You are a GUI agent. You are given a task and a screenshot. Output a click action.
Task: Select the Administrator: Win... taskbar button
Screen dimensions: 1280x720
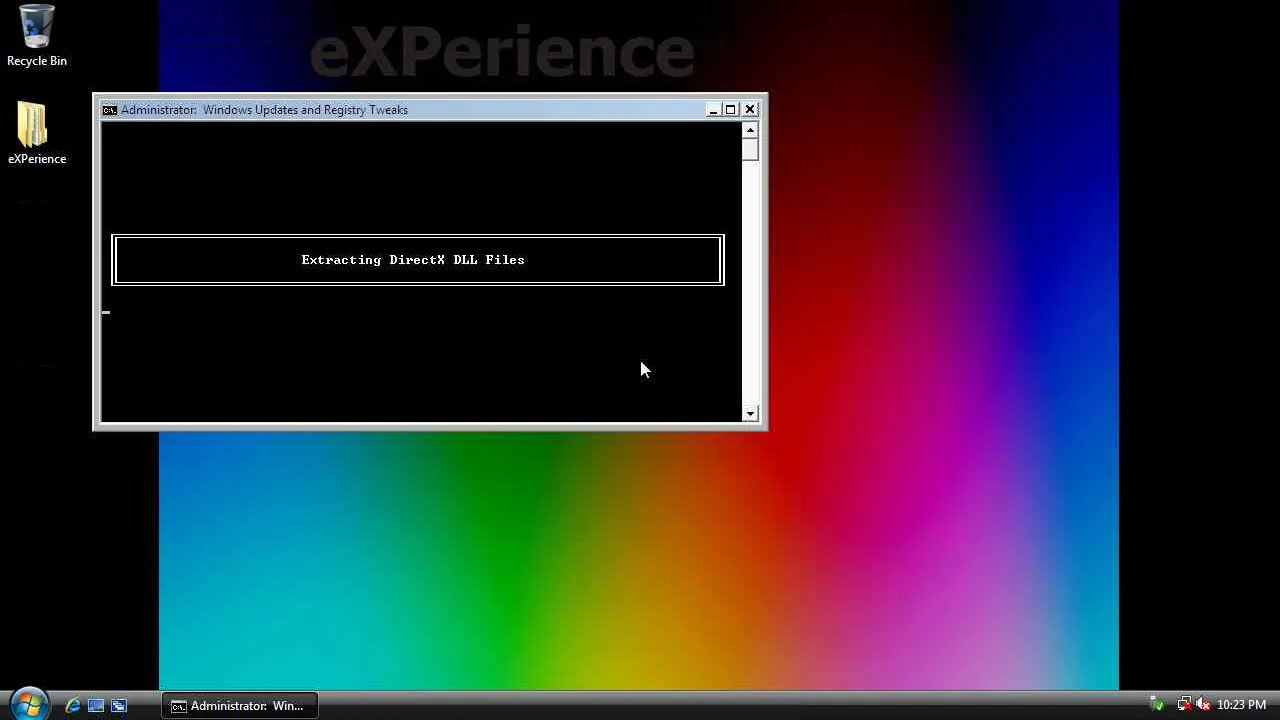pos(240,706)
